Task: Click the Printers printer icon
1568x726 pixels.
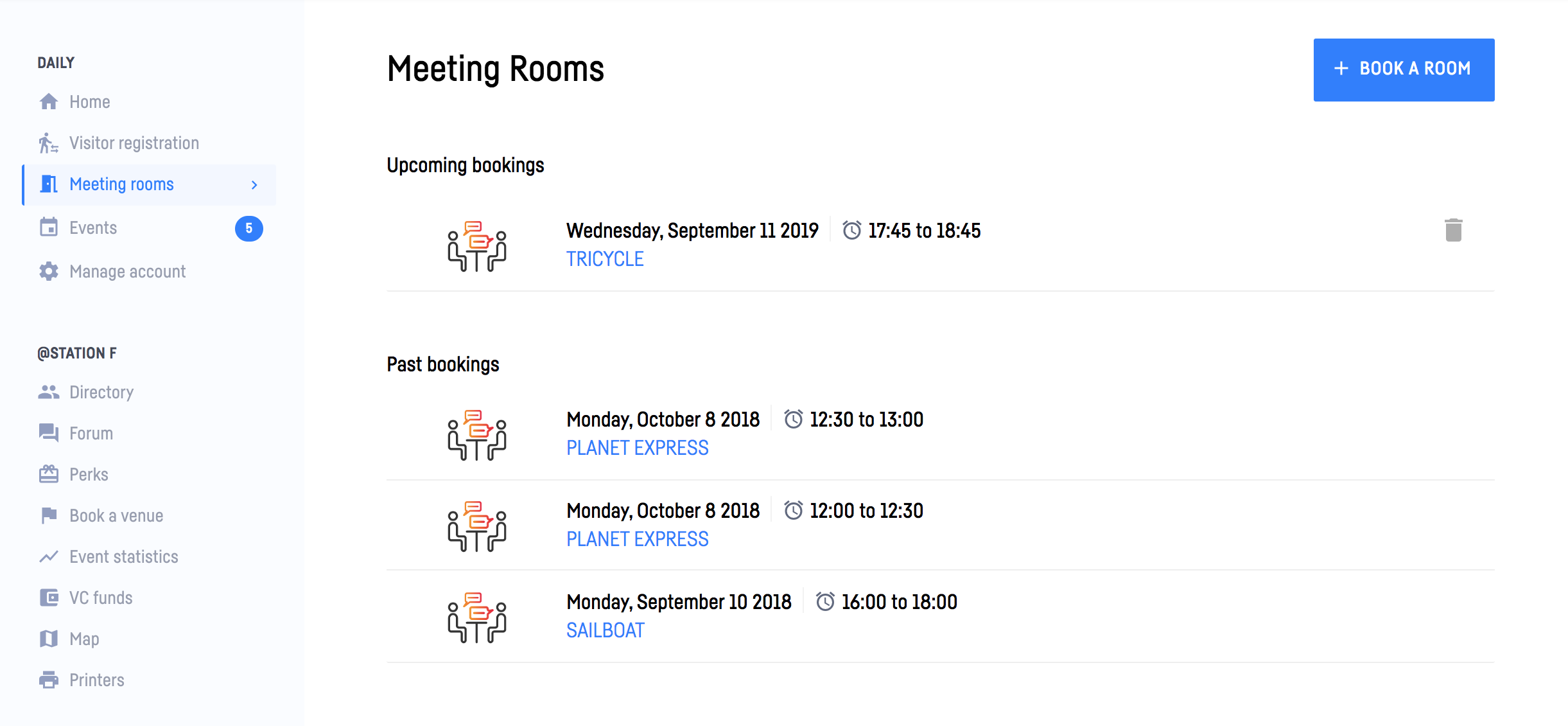Action: pyautogui.click(x=49, y=680)
